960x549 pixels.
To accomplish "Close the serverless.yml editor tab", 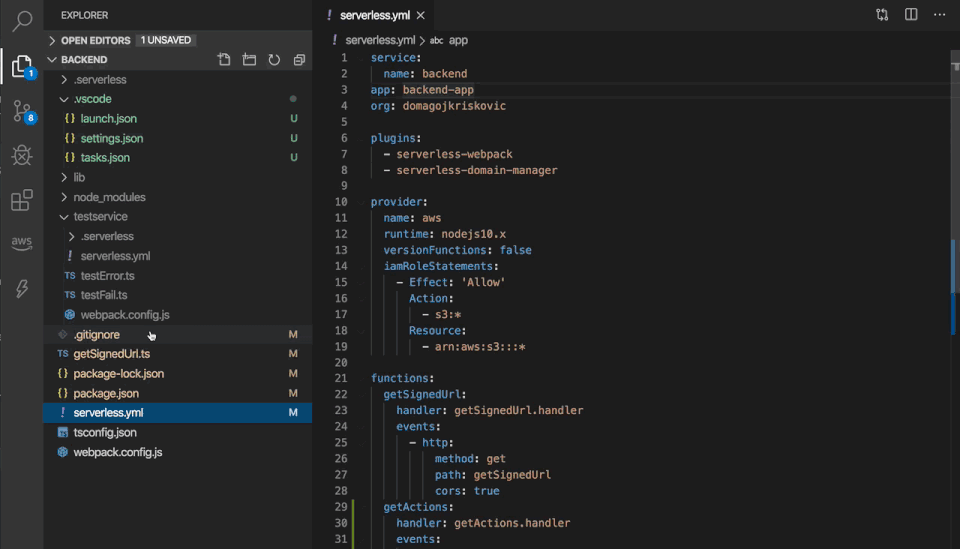I will pos(421,15).
